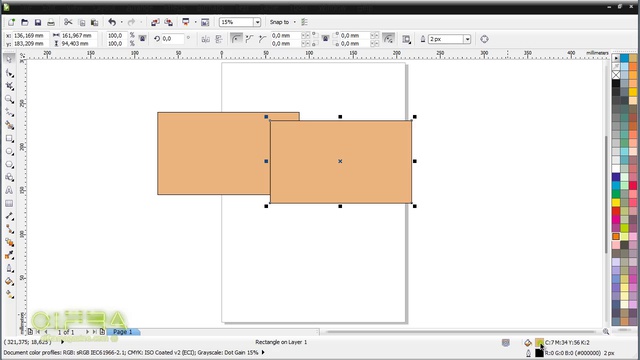Image resolution: width=640 pixels, height=360 pixels.
Task: Pick the black swatch in palette
Action: [x=616, y=83]
